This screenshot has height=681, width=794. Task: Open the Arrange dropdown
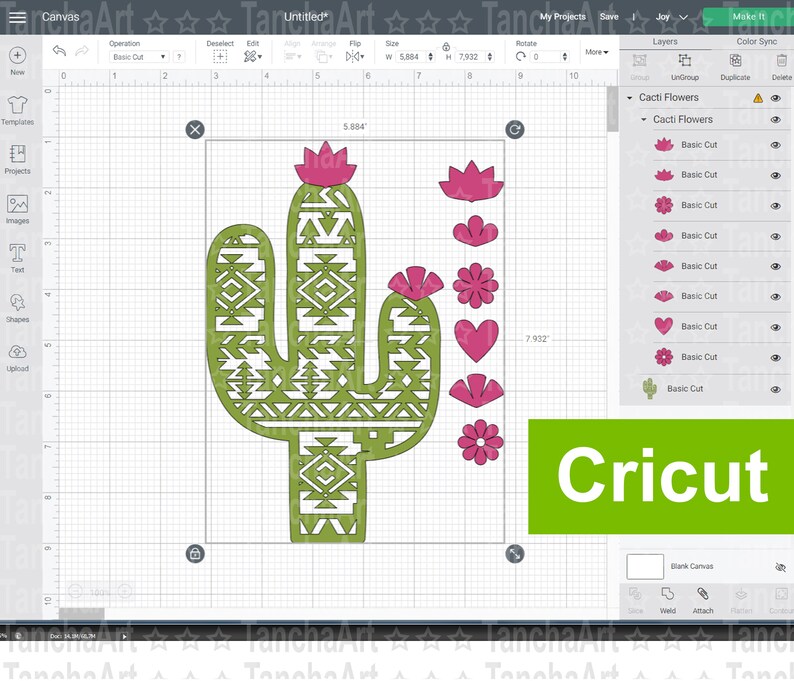coord(323,57)
